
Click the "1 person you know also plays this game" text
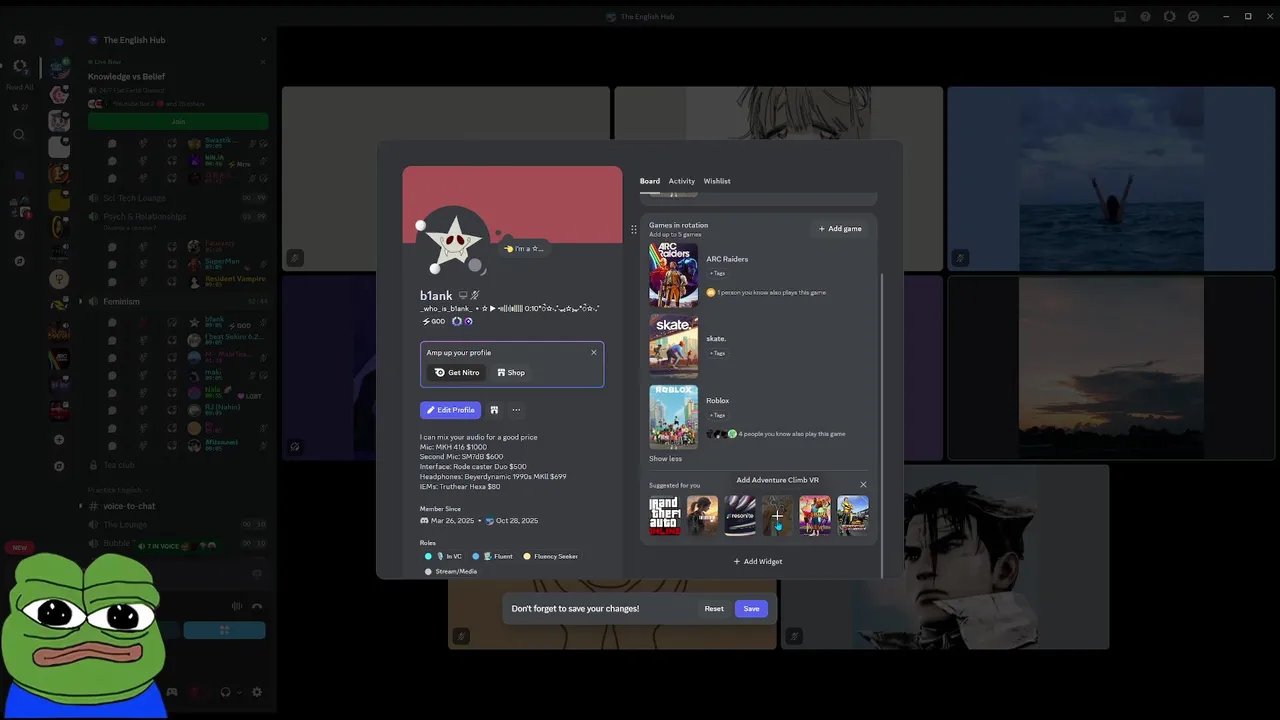tap(772, 293)
